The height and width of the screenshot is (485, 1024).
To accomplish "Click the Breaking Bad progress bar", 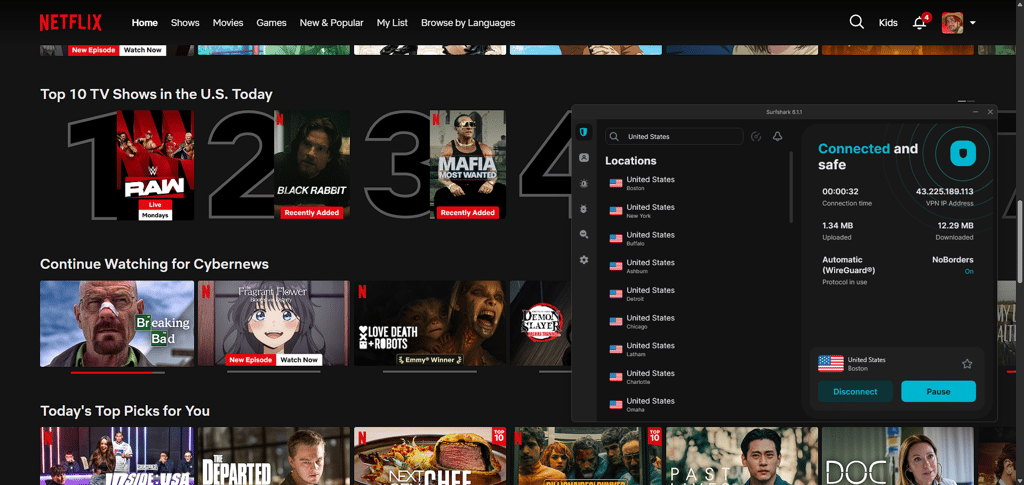I will tap(118, 372).
